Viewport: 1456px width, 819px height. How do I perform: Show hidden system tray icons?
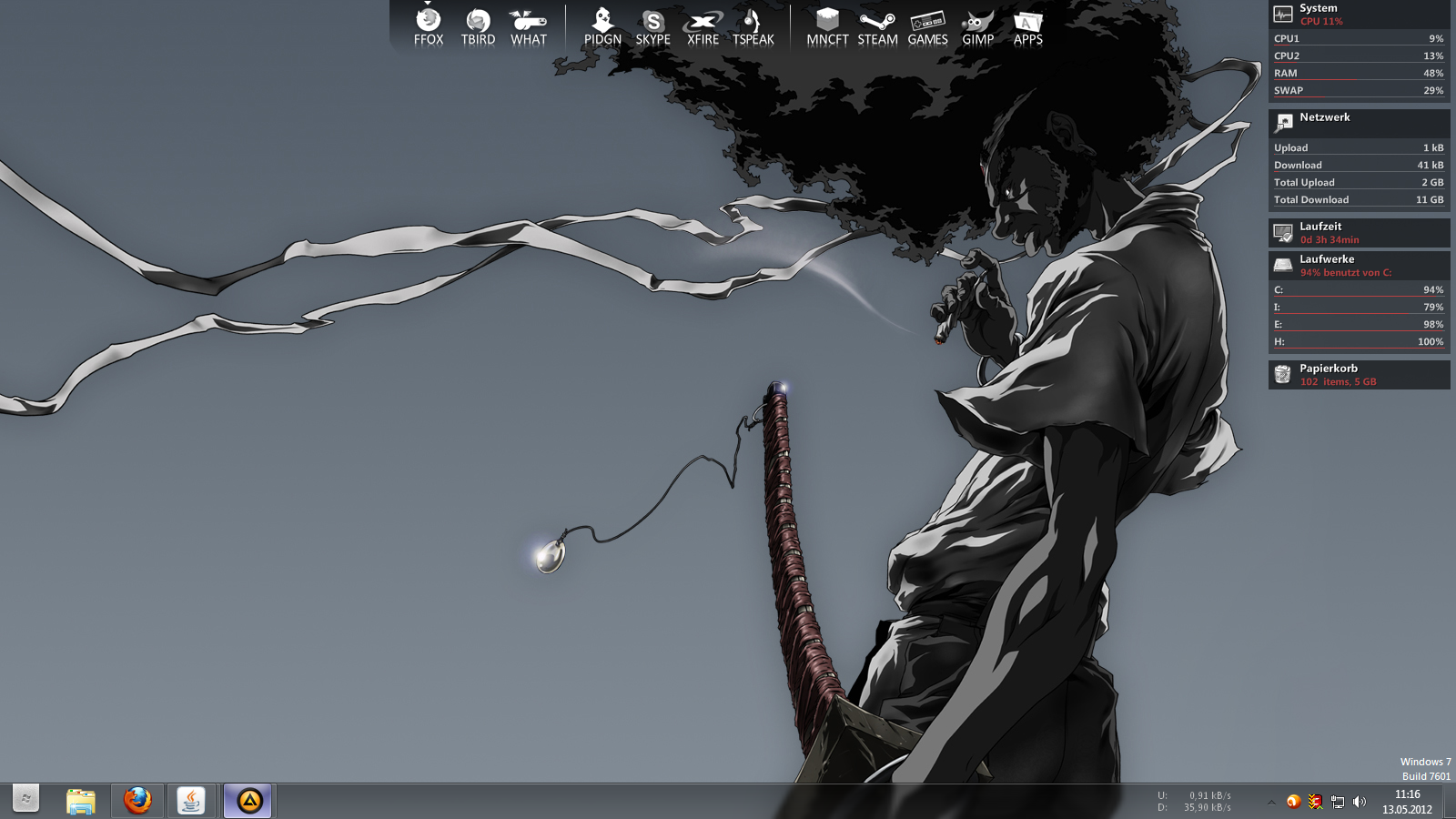pos(1271,802)
